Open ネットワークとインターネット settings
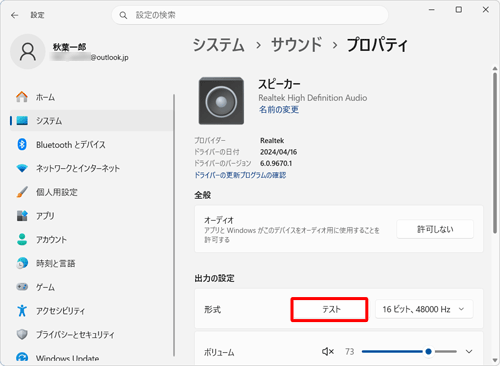The width and height of the screenshot is (500, 366). pos(91,168)
